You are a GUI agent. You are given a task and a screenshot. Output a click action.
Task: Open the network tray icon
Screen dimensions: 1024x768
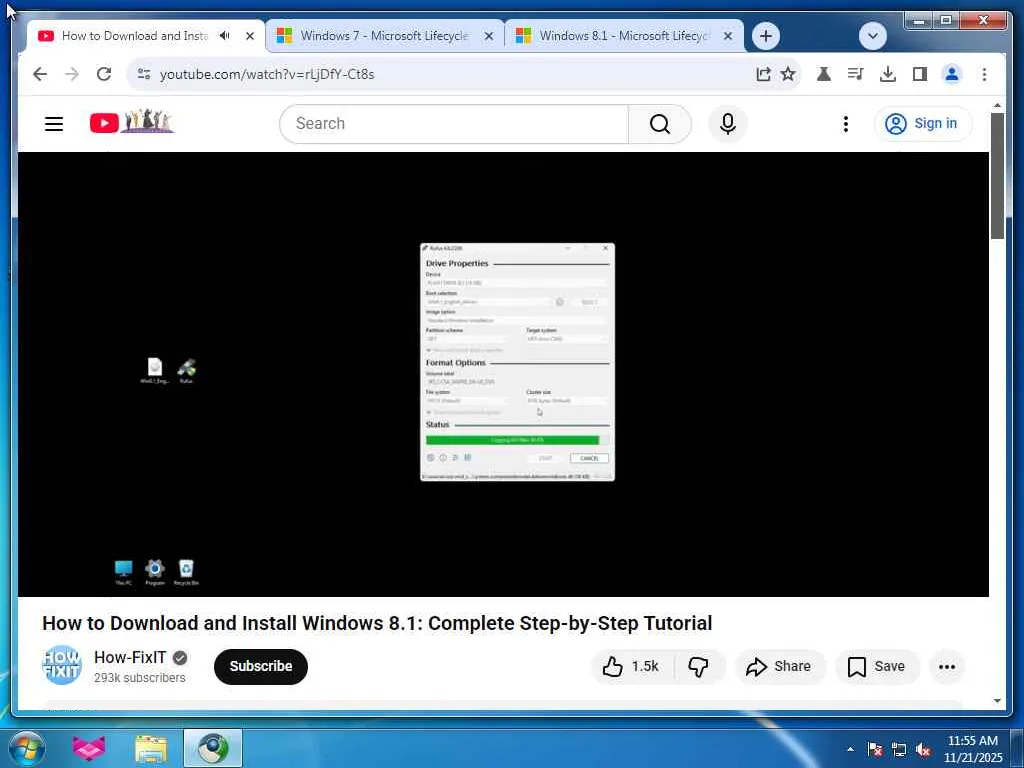(899, 749)
